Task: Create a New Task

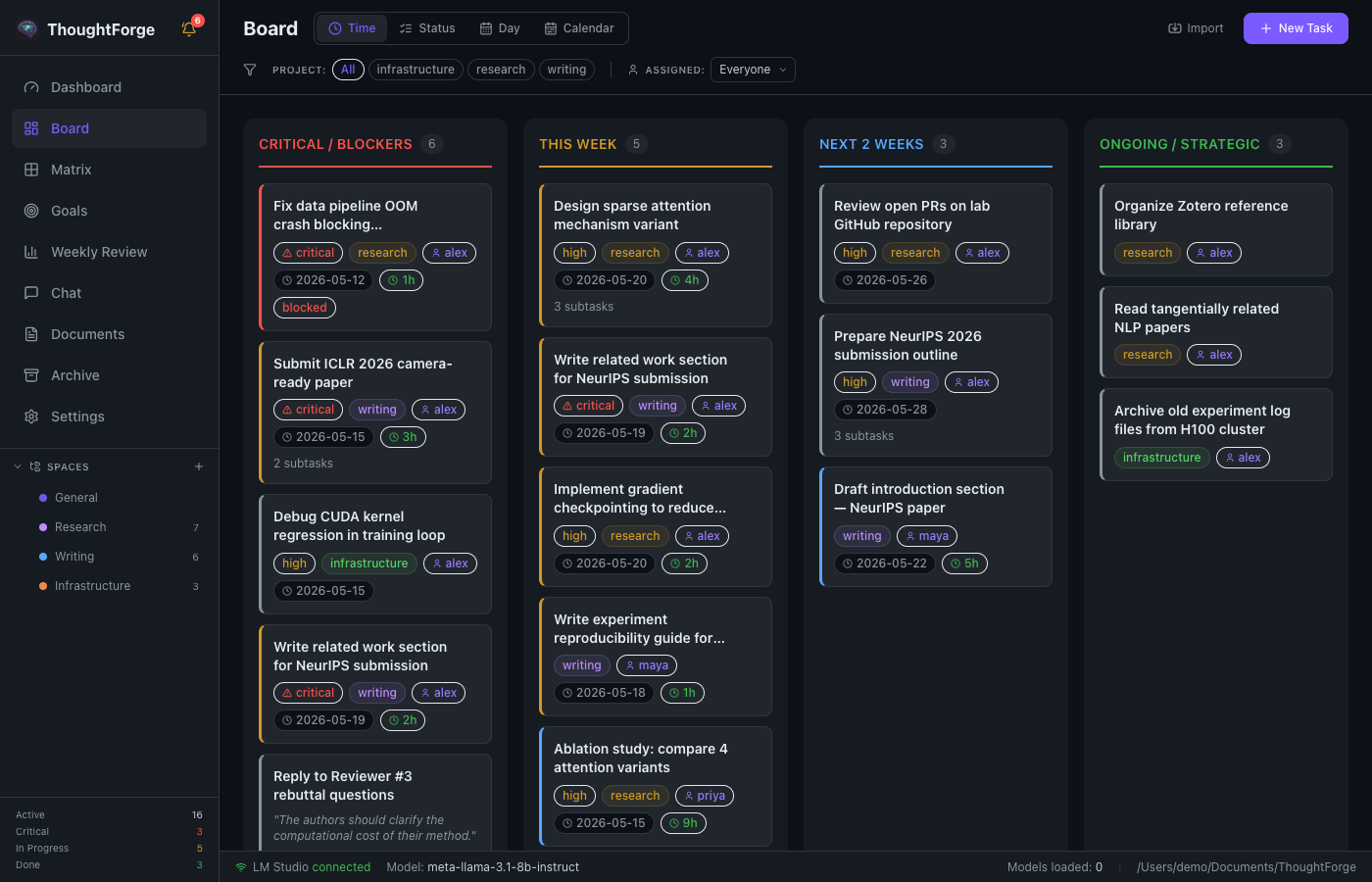Action: pos(1296,28)
